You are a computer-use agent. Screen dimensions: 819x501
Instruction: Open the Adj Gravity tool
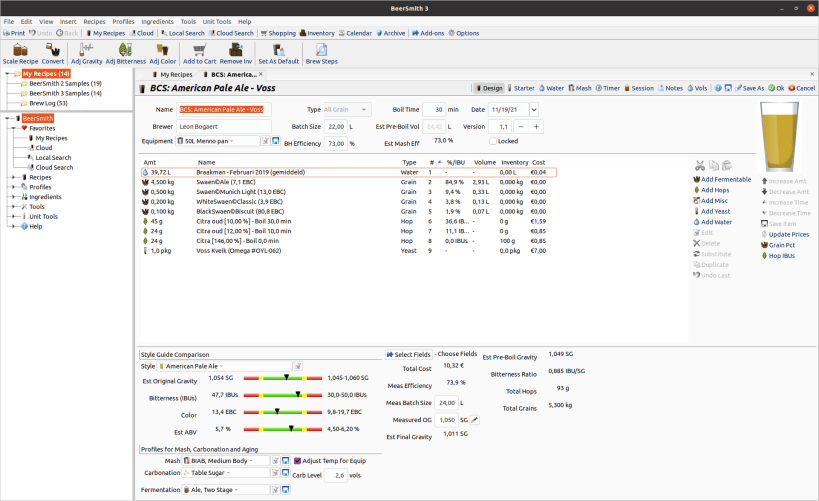(x=86, y=50)
